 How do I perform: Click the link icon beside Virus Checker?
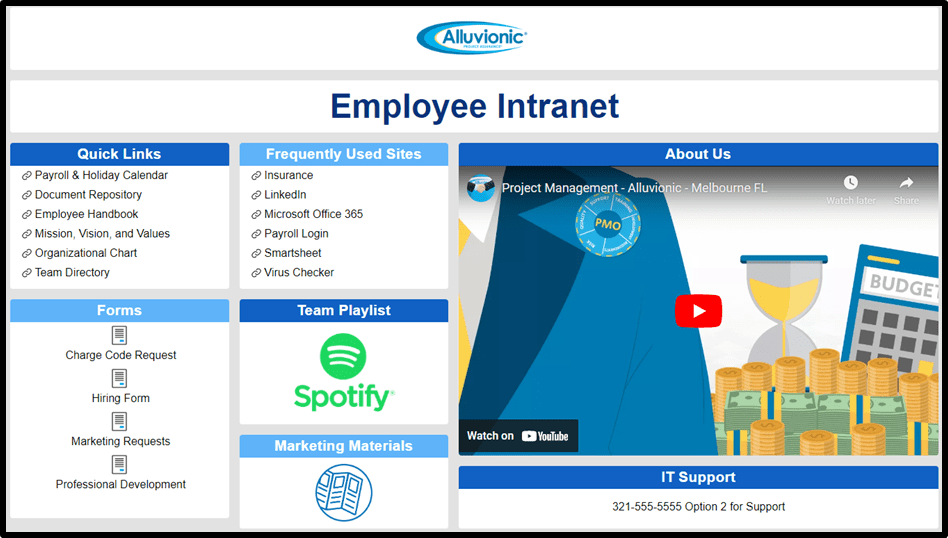click(256, 273)
